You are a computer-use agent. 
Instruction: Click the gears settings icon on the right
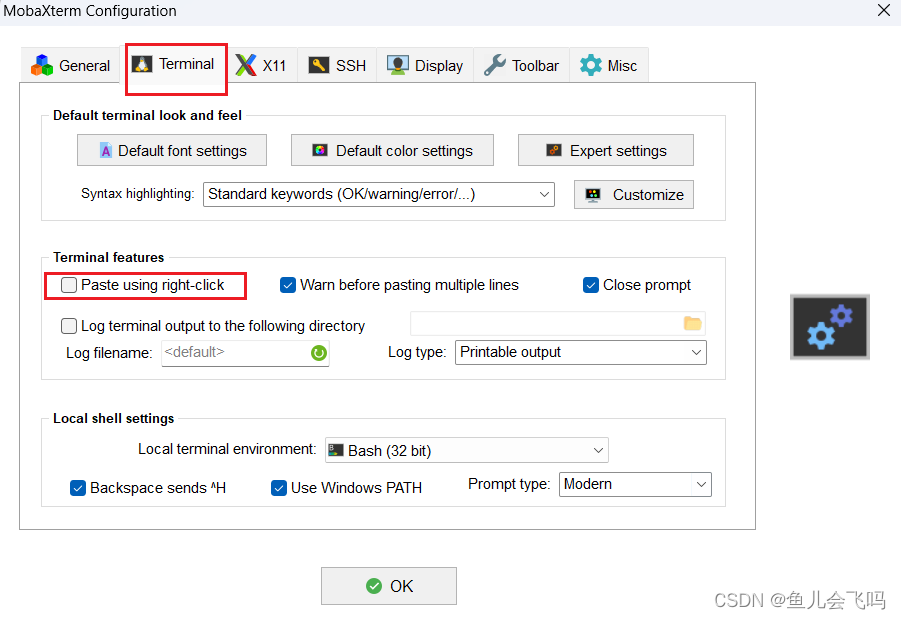[830, 326]
